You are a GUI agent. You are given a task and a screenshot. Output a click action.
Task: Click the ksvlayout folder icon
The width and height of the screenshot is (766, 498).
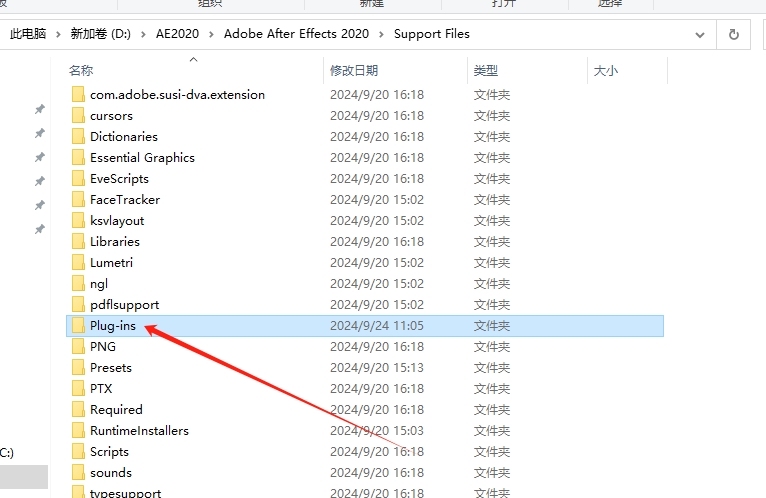78,220
